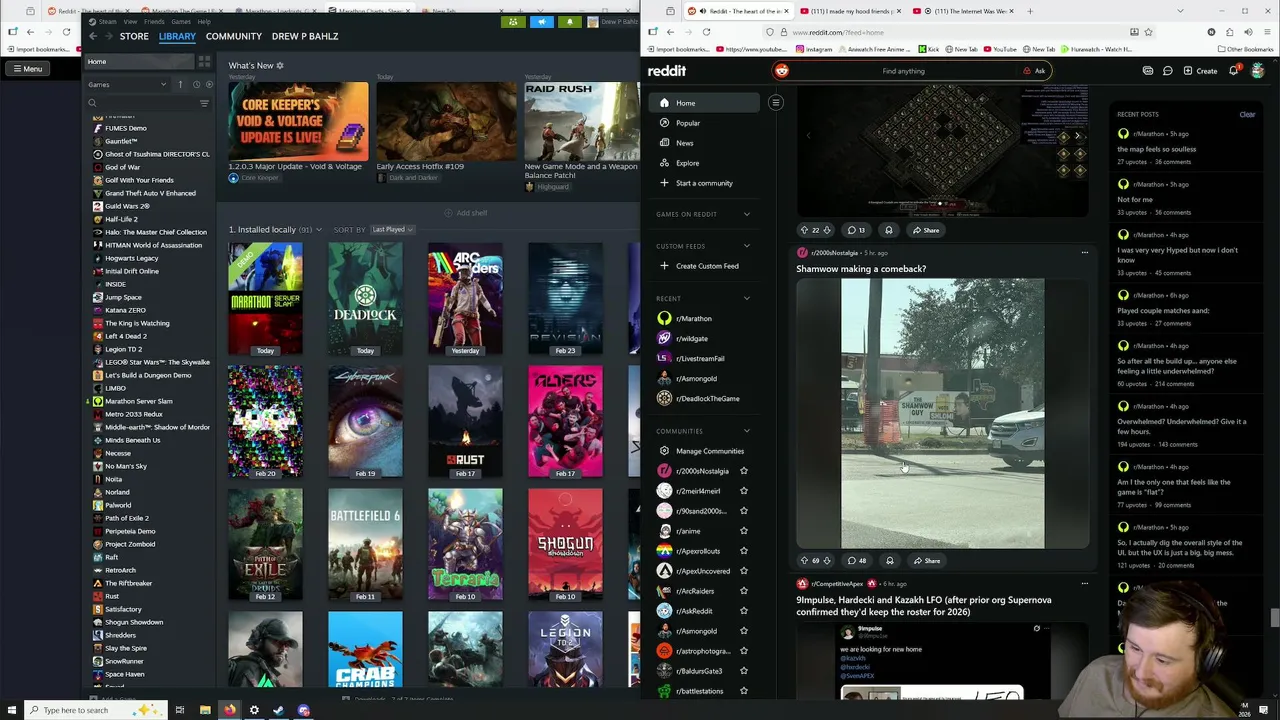Open Reddit Popular feed link
The height and width of the screenshot is (720, 1280).
pyautogui.click(x=688, y=123)
